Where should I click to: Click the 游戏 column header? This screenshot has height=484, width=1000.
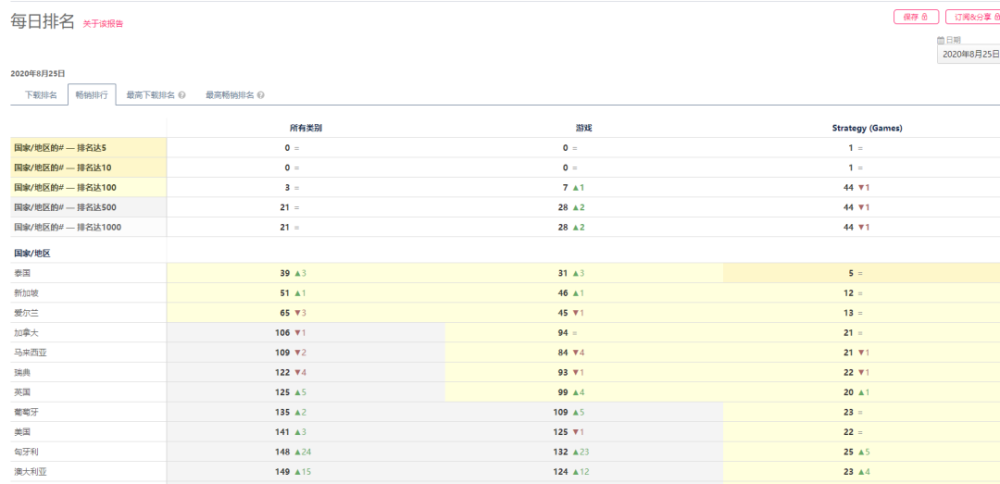pos(583,128)
